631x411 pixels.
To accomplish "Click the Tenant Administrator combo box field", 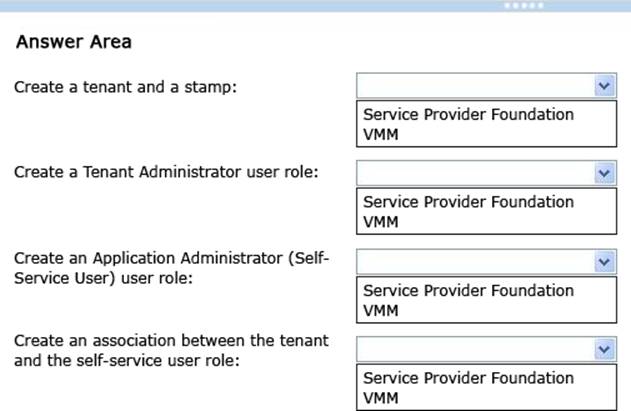I will pos(475,174).
